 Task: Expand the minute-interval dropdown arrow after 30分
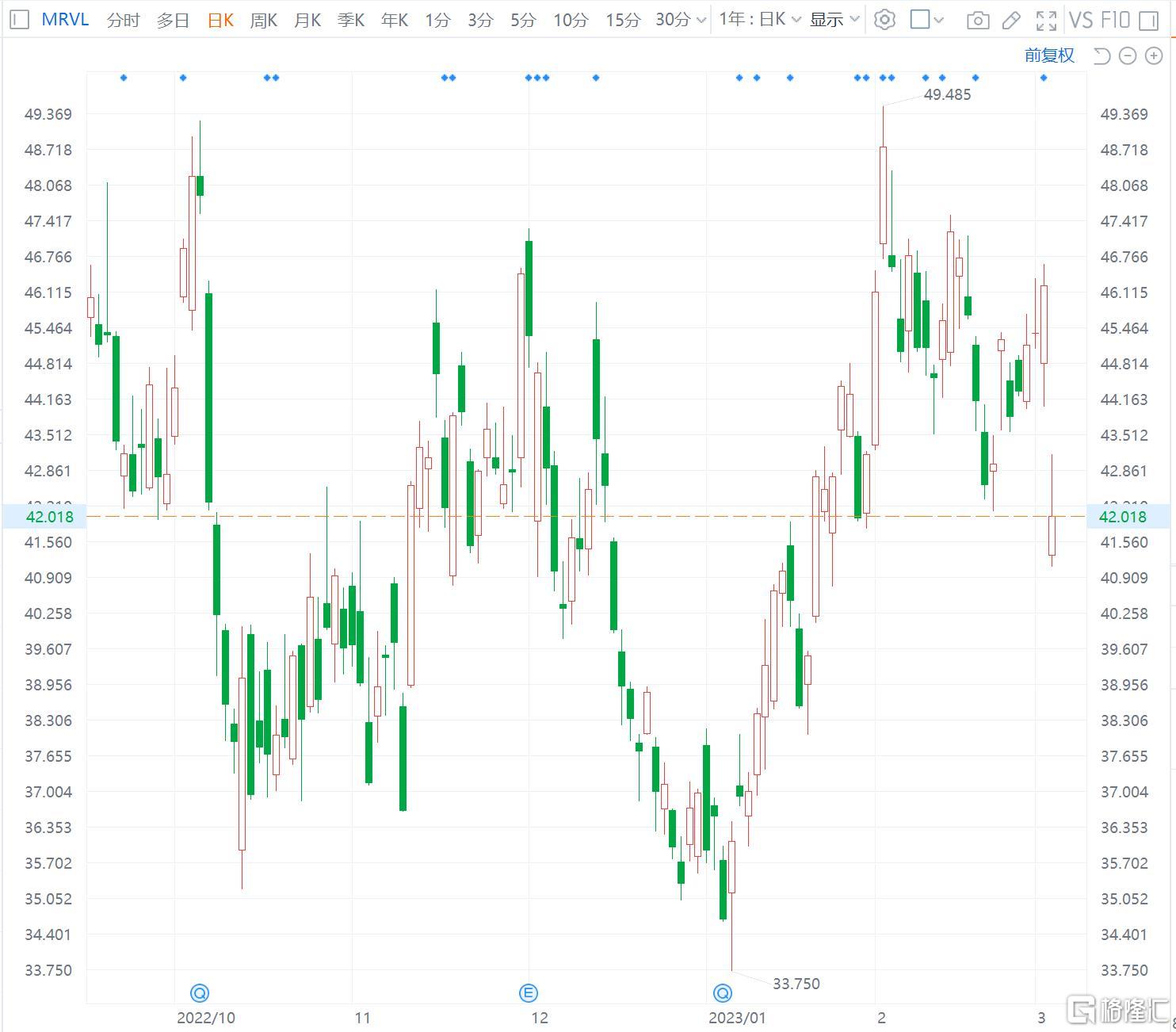click(x=701, y=20)
